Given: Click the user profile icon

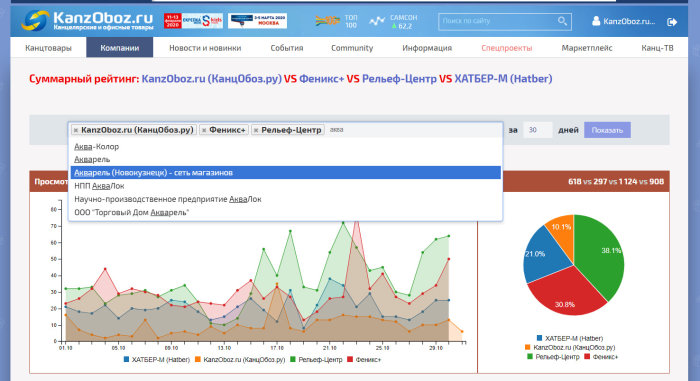Looking at the screenshot, I should click(596, 21).
